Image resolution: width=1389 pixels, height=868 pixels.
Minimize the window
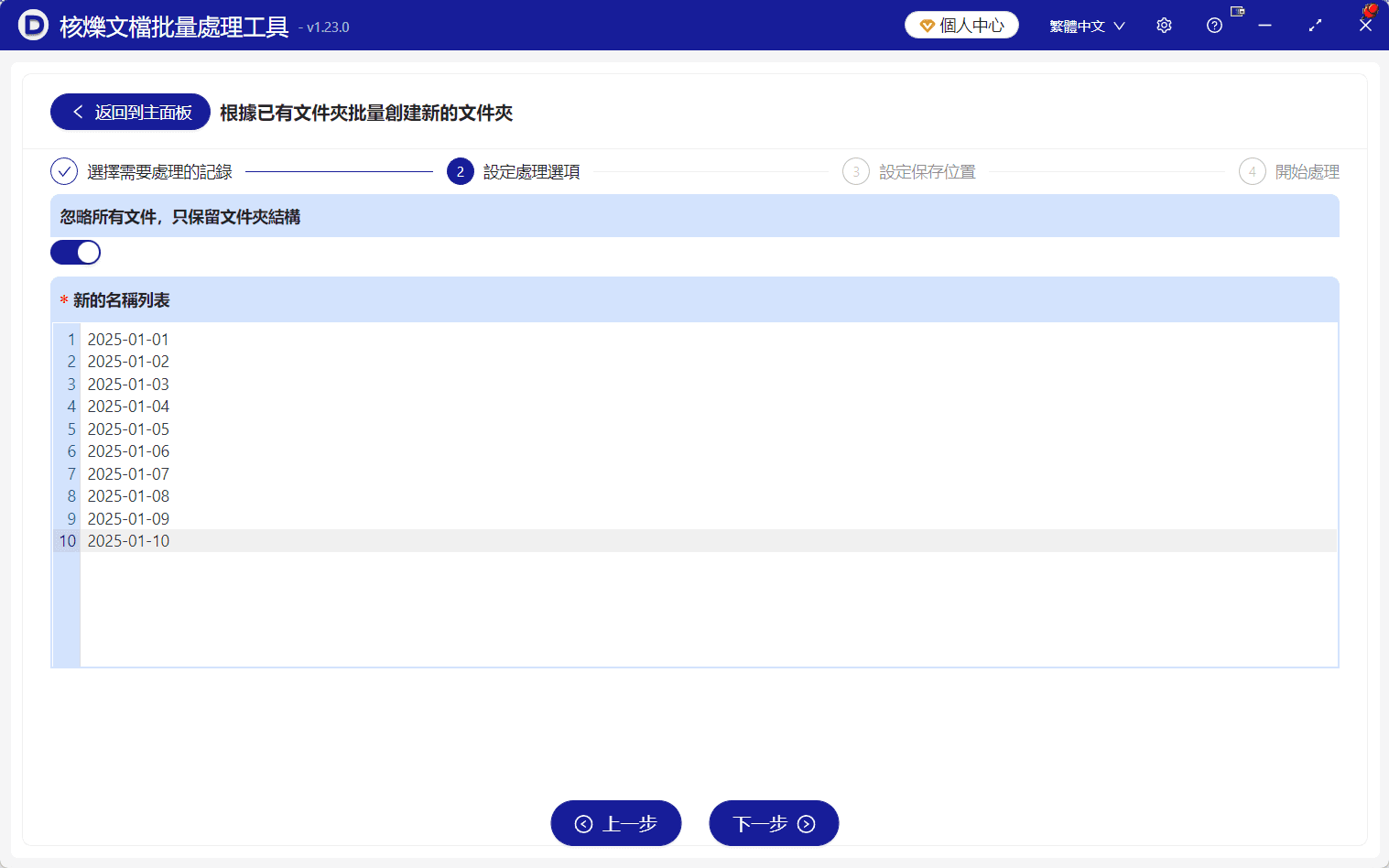1264,26
